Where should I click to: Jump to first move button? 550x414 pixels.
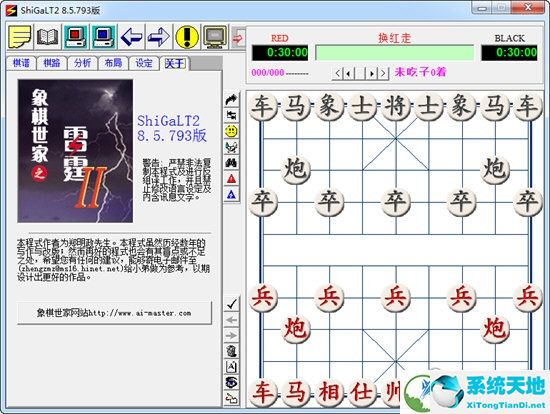pos(337,73)
